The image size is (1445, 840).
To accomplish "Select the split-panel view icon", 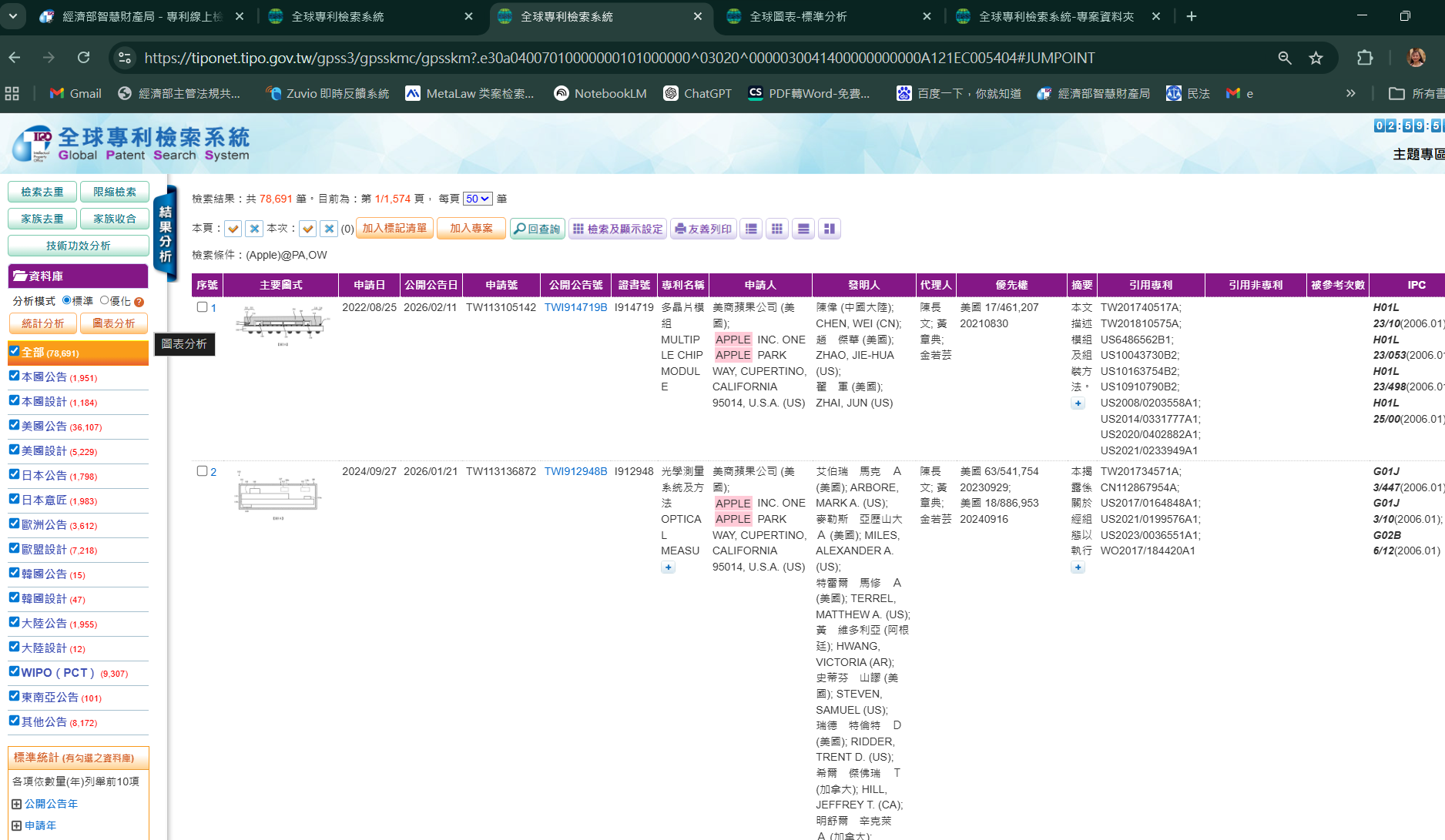I will (830, 229).
